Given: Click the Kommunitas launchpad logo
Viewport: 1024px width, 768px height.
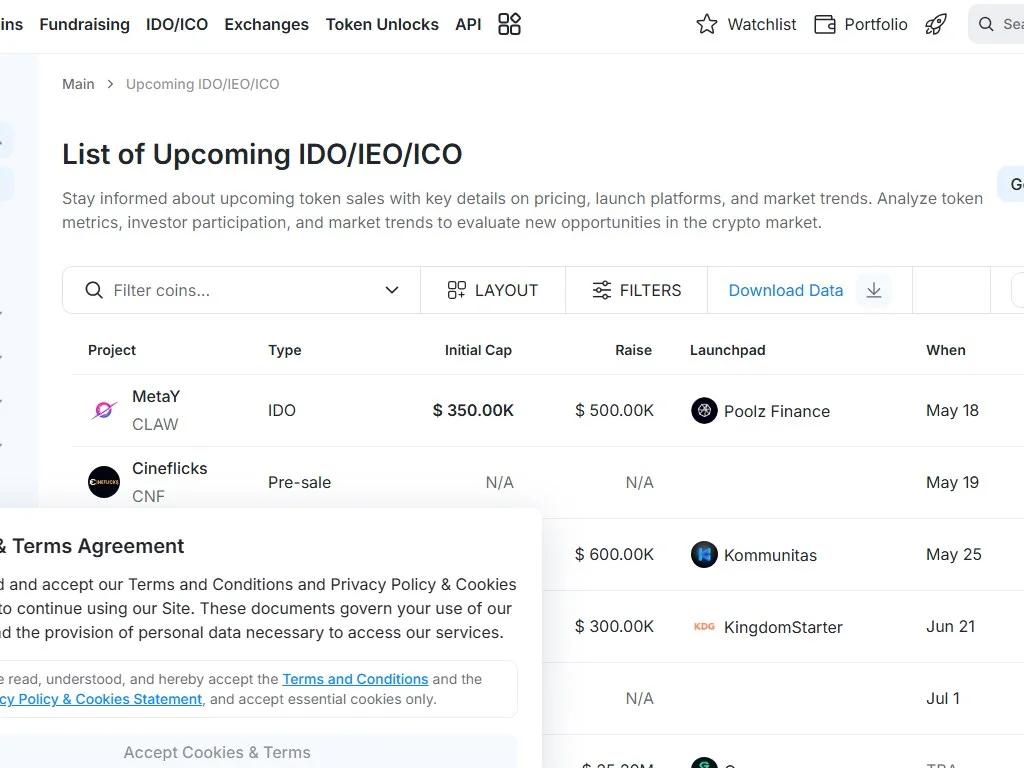Looking at the screenshot, I should 704,554.
